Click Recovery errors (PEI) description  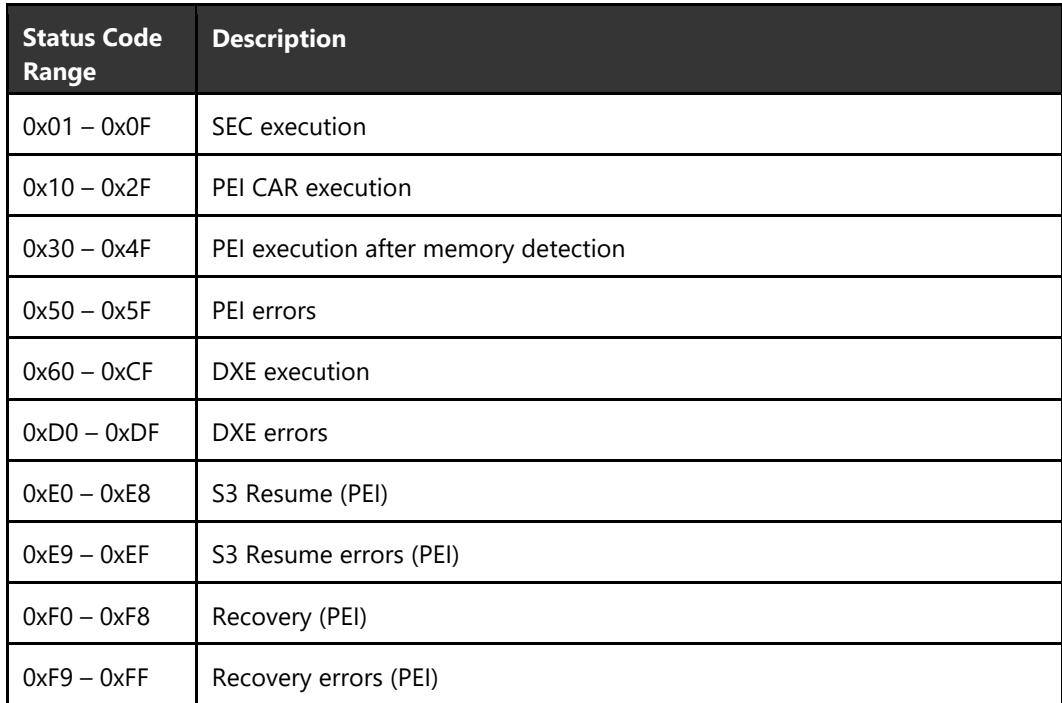point(325,679)
